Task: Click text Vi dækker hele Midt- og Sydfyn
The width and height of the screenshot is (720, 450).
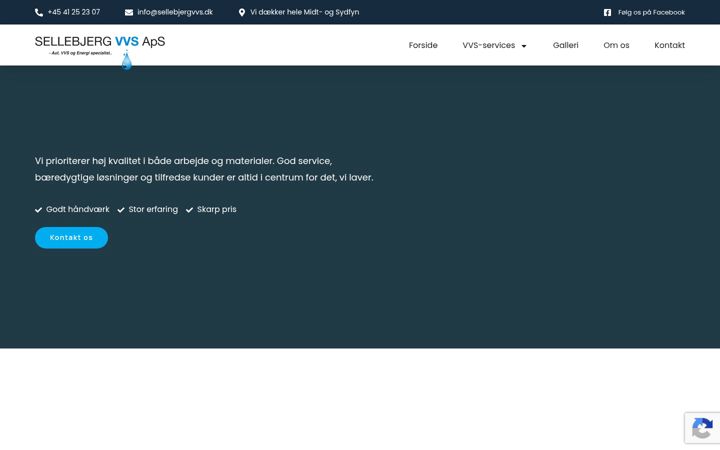Action: pos(304,12)
